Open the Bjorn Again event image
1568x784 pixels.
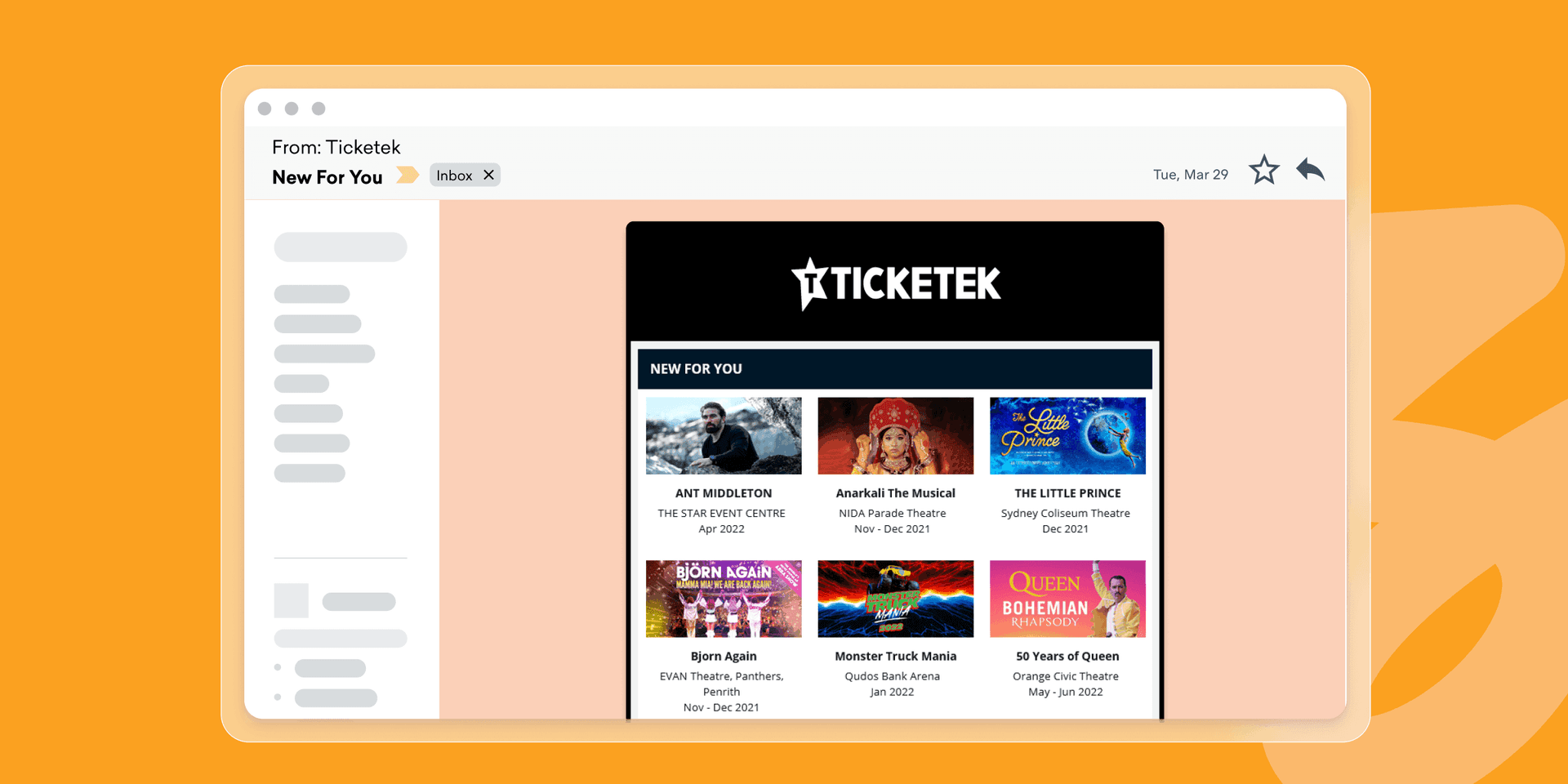point(723,599)
